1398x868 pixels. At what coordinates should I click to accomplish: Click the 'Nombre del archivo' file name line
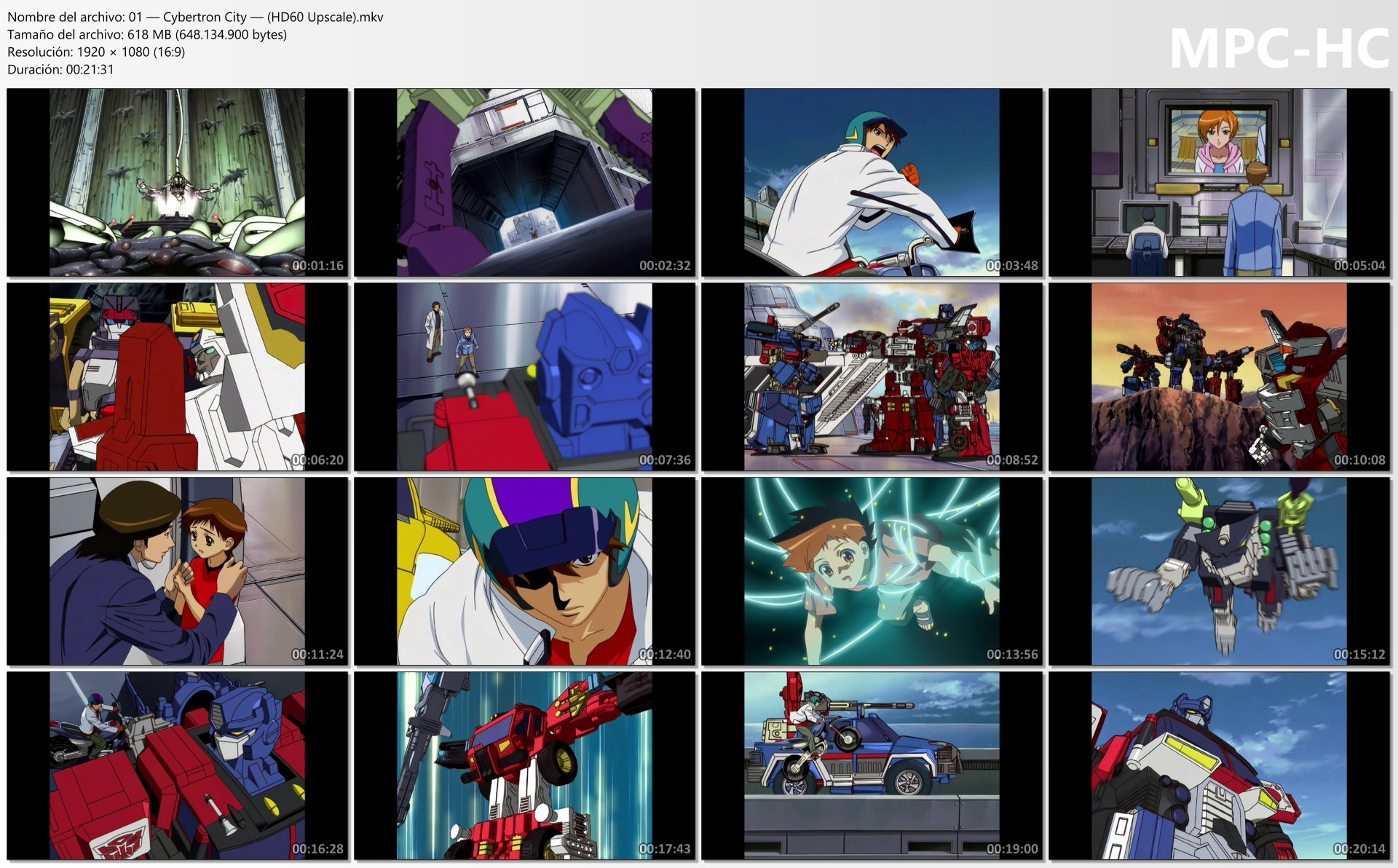[195, 17]
